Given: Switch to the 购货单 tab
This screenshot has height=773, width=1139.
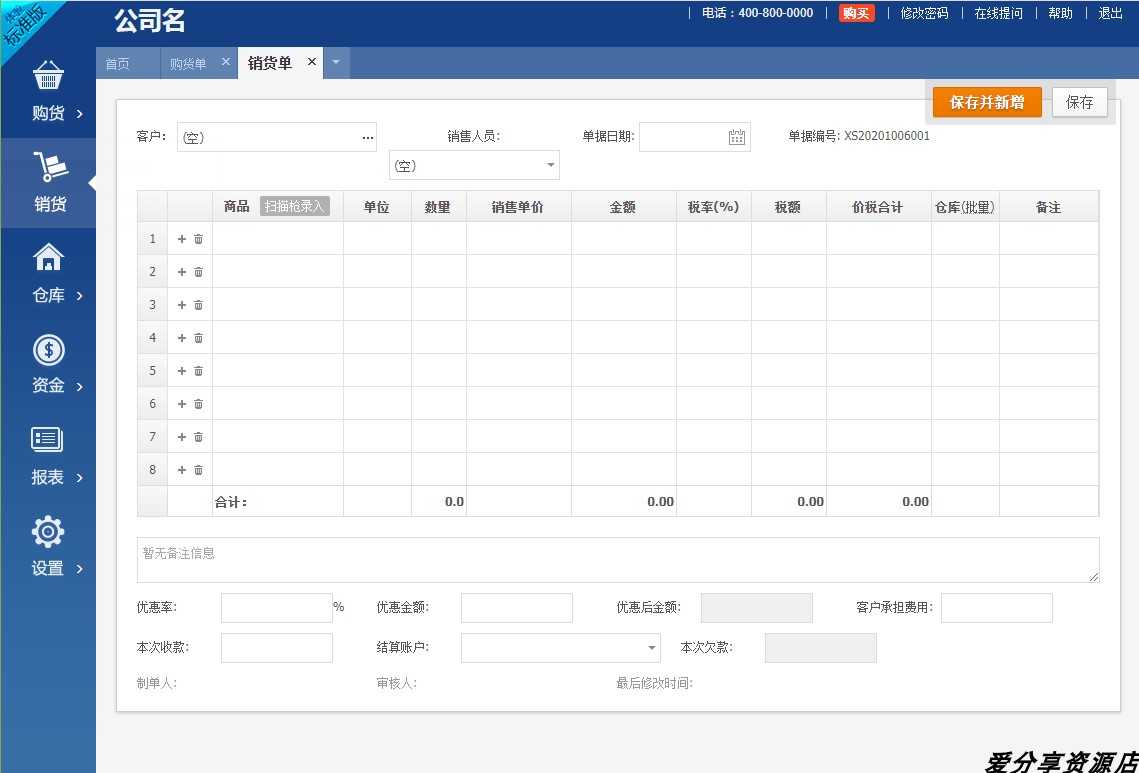Looking at the screenshot, I should click(x=188, y=64).
